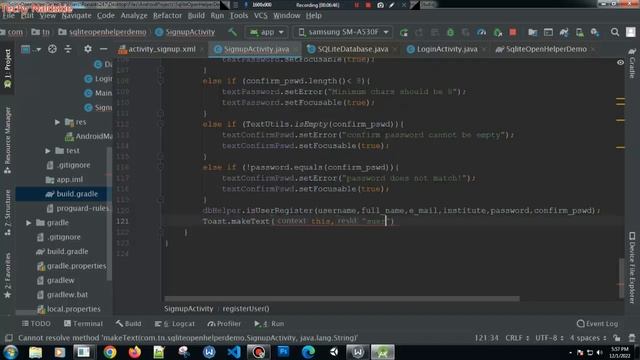Open the Refactor menu

[167, 16]
